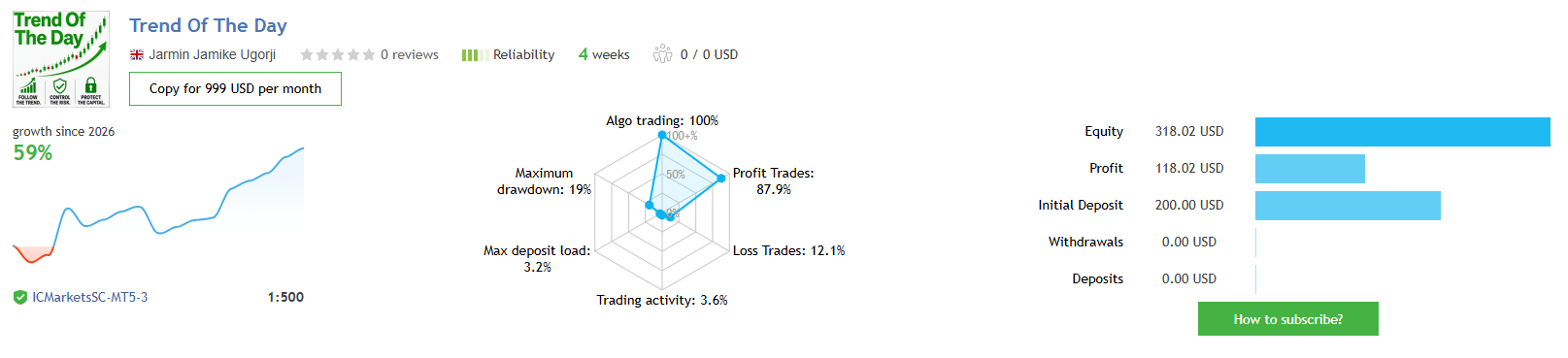
Task: Click the green Reliability bars icon
Action: click(475, 55)
